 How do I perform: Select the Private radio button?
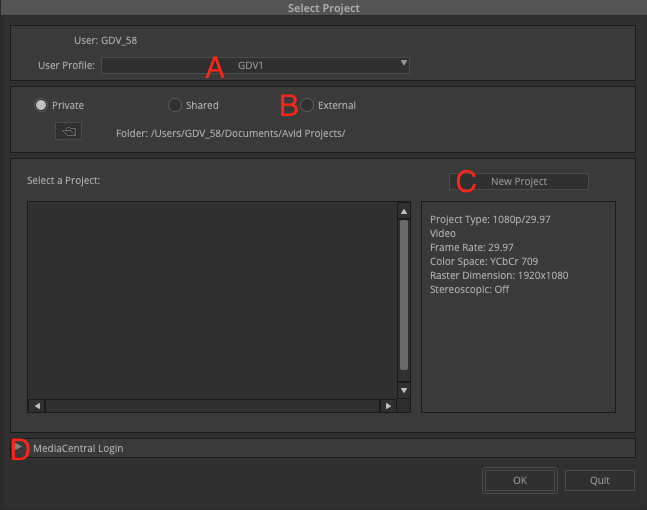(x=41, y=105)
